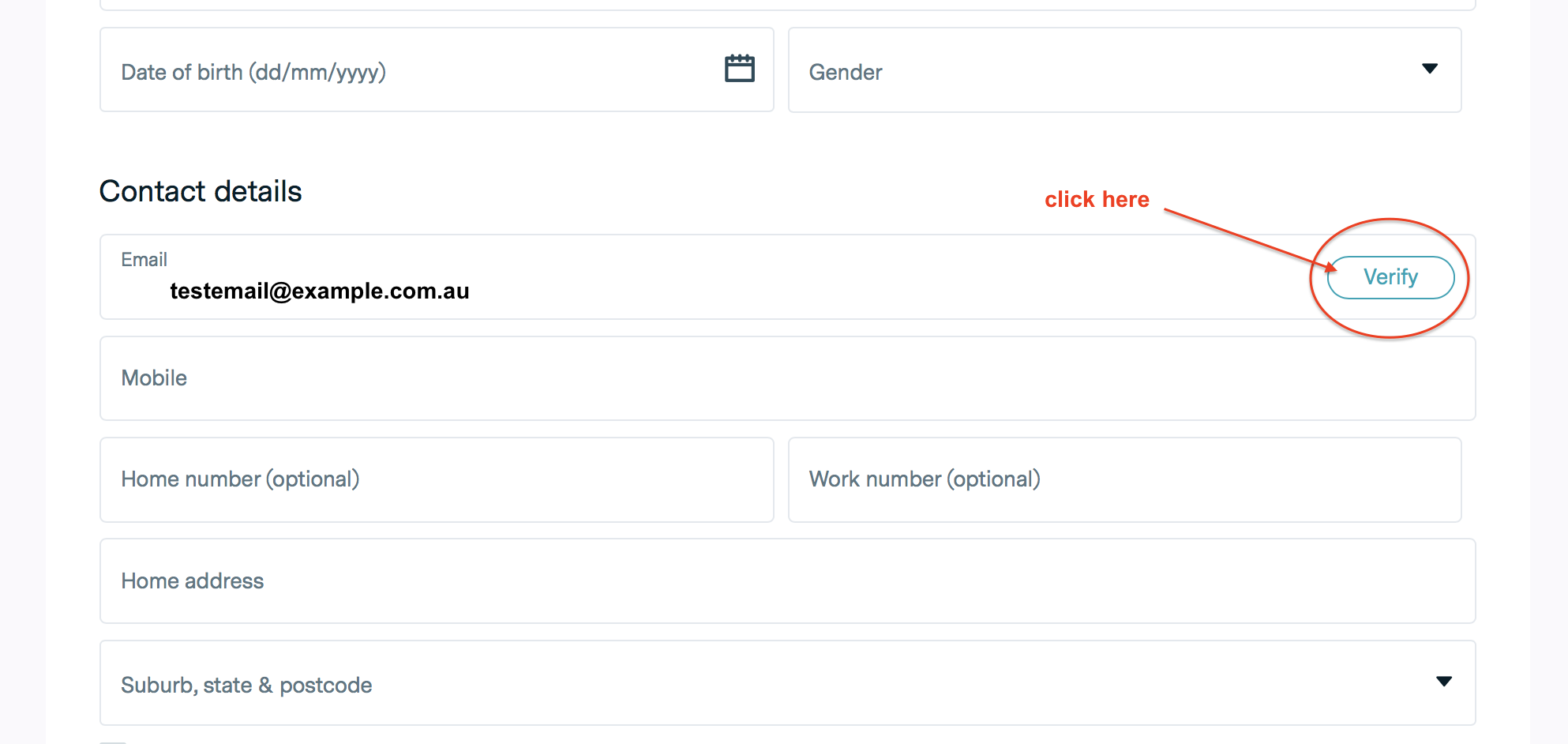Click the Mobile placeholder label
This screenshot has width=1568, height=744.
pos(154,378)
